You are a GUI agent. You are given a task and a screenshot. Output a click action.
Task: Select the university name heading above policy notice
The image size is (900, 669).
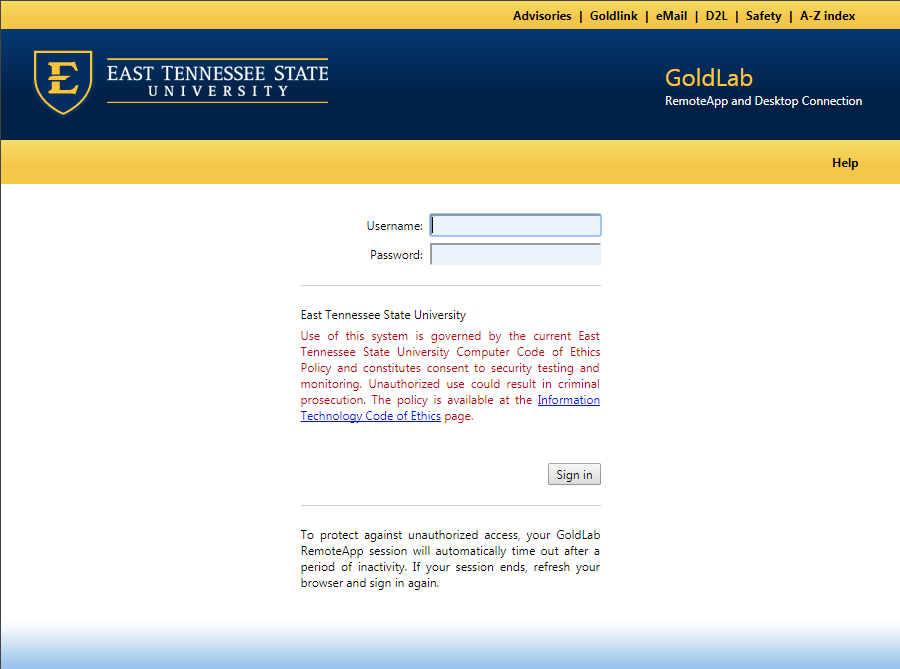pos(383,315)
